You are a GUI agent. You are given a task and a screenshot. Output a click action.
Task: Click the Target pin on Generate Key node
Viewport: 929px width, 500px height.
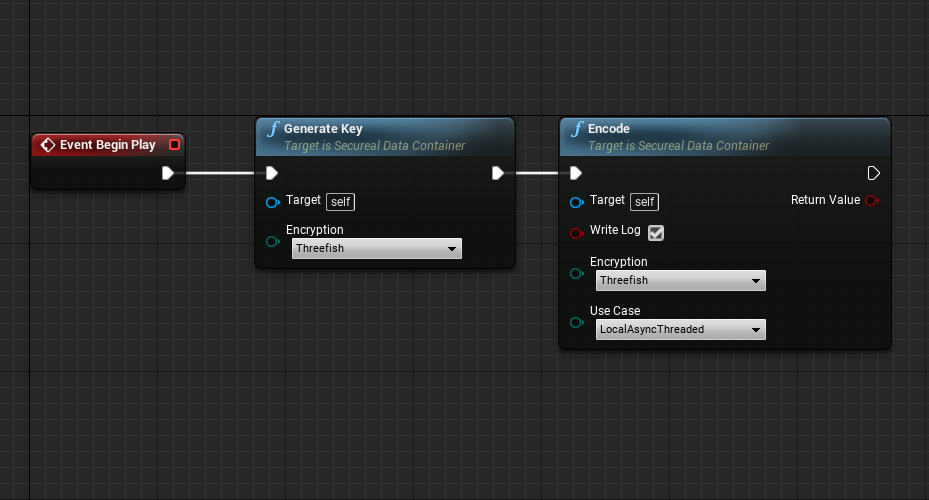272,202
